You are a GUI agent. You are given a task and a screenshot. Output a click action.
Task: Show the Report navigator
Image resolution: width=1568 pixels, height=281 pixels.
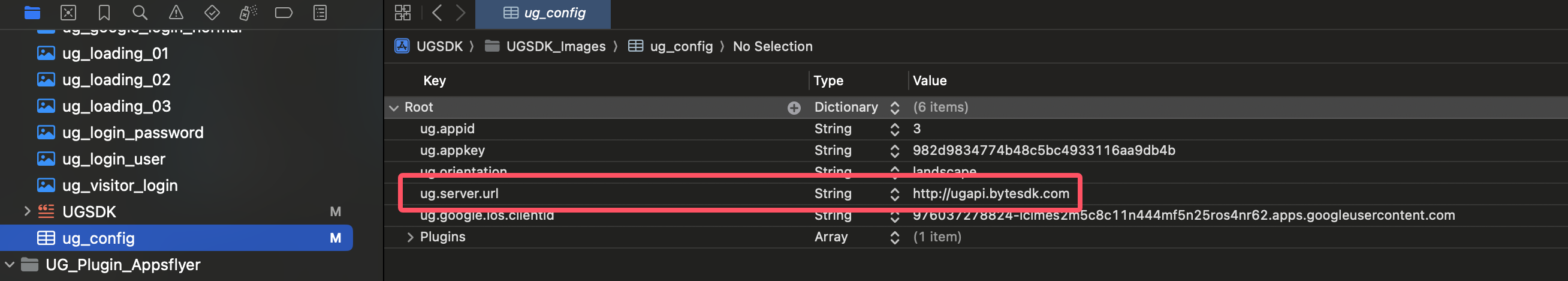pyautogui.click(x=319, y=13)
